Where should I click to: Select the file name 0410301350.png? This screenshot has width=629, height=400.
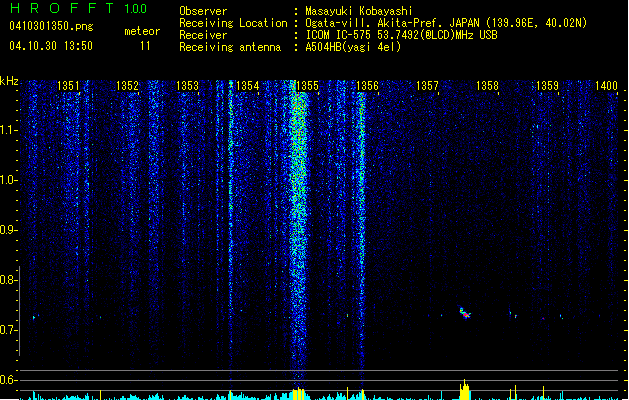click(x=51, y=26)
